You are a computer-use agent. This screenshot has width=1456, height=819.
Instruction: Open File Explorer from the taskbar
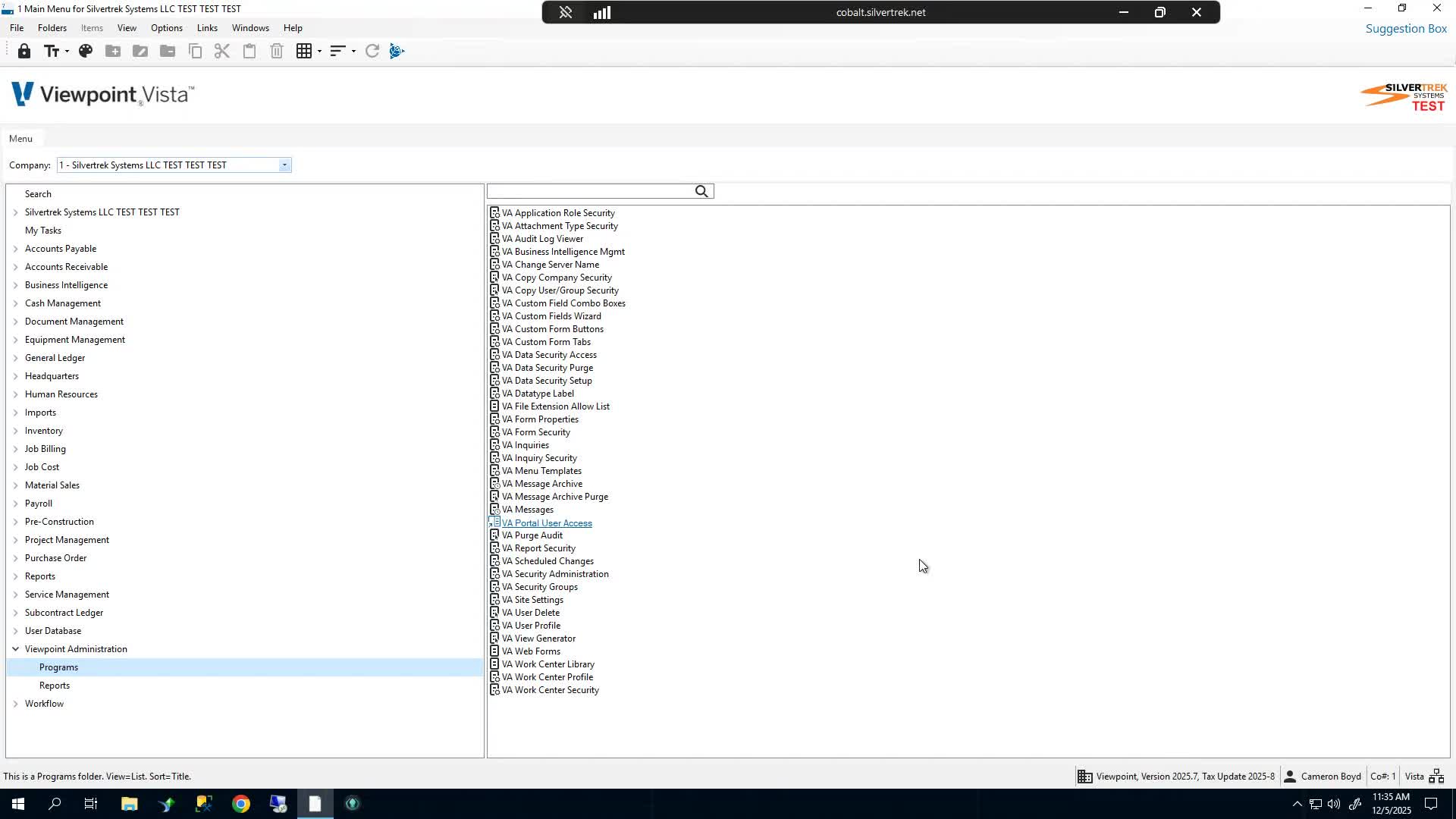129,804
